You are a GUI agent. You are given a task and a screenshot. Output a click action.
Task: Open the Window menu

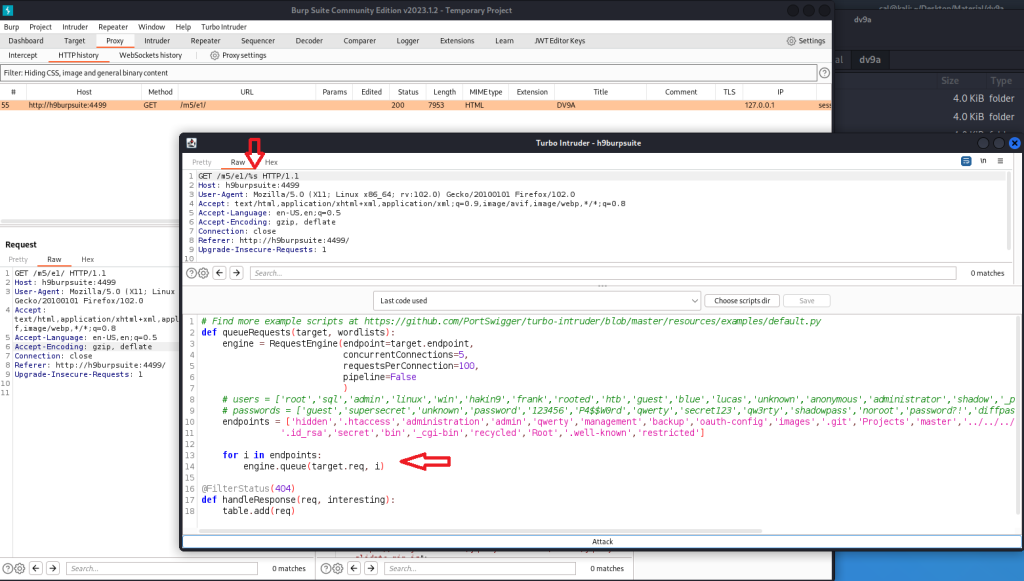[x=152, y=27]
